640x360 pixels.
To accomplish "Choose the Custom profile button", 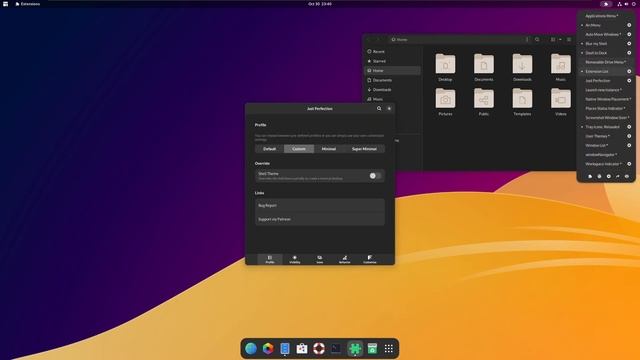I will [x=299, y=149].
